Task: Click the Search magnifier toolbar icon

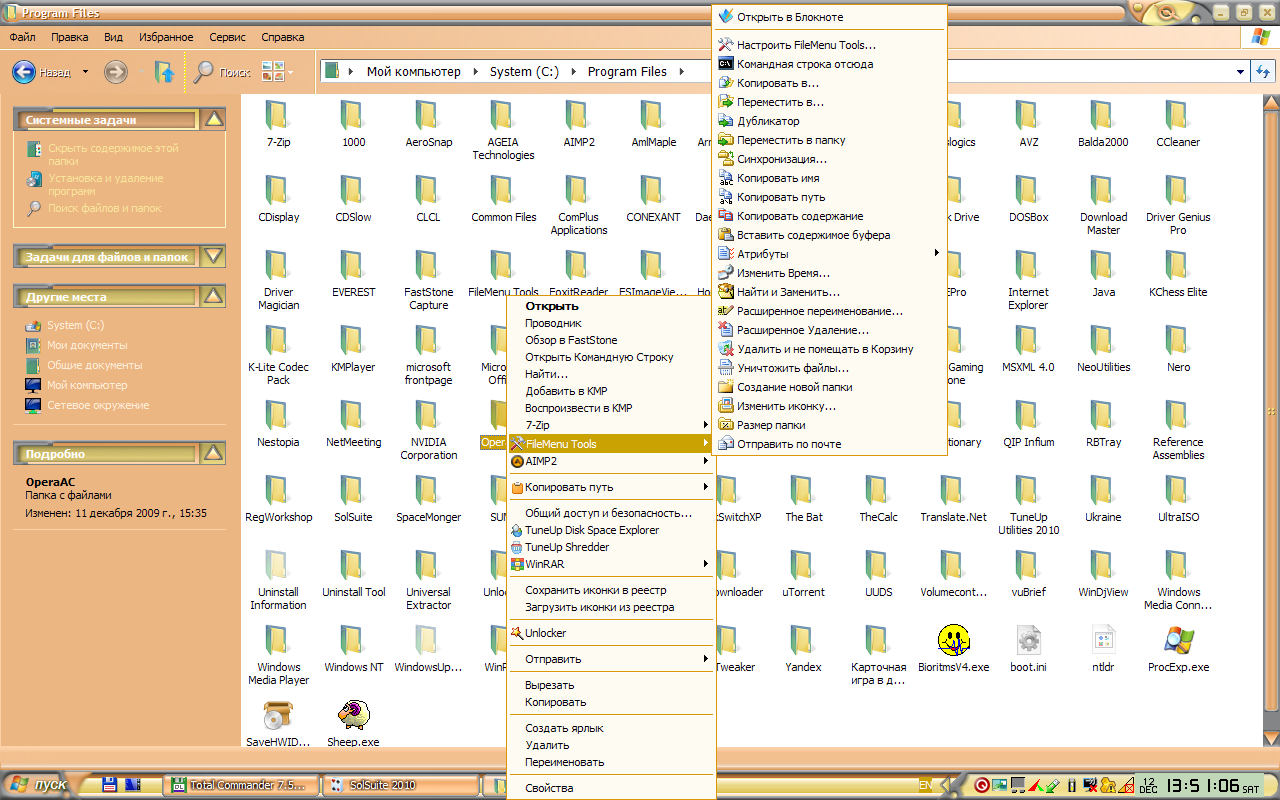Action: tap(204, 72)
